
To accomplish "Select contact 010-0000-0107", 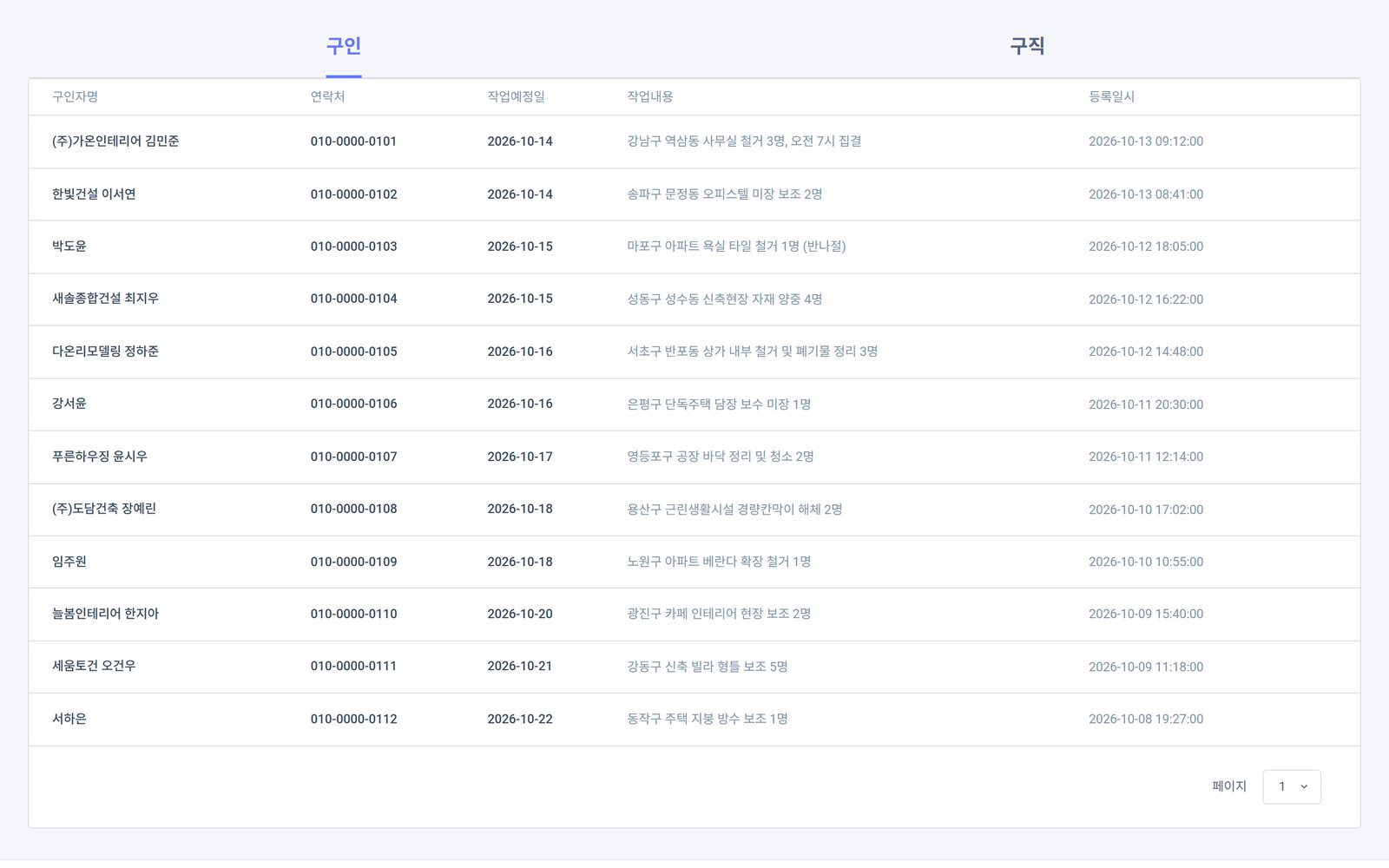I will tap(353, 457).
